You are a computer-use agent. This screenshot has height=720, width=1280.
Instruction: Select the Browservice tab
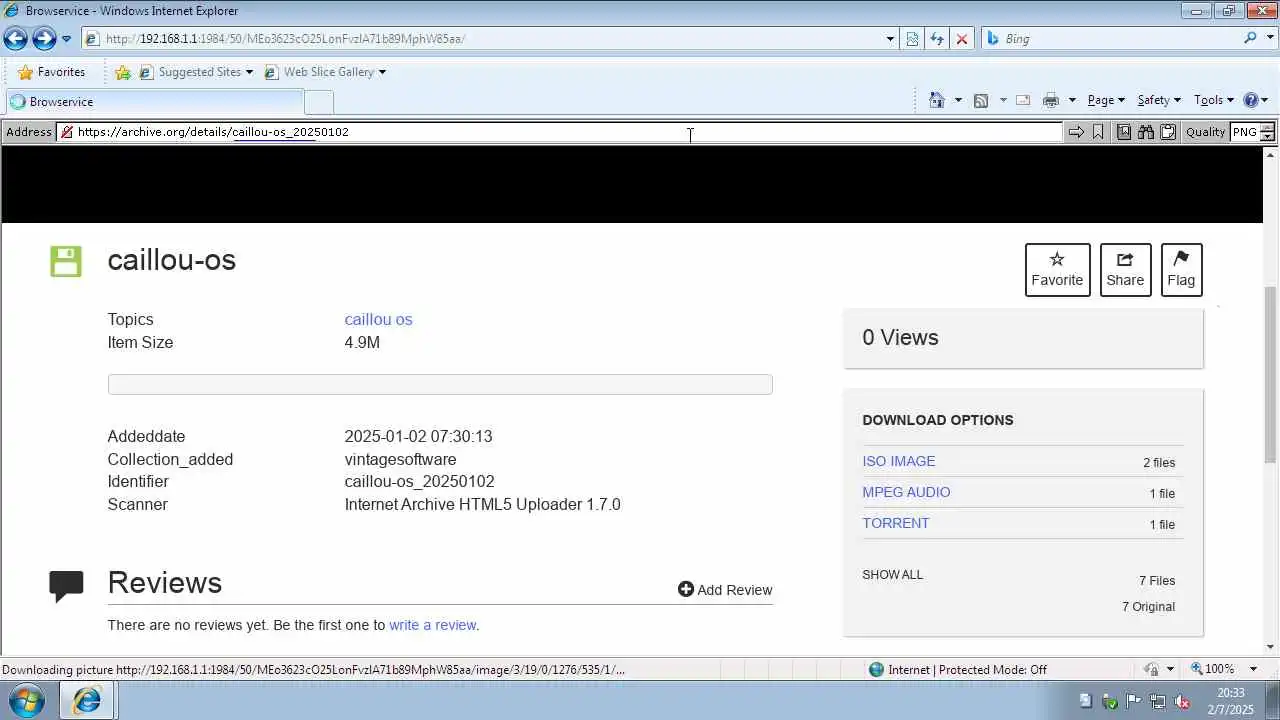154,102
